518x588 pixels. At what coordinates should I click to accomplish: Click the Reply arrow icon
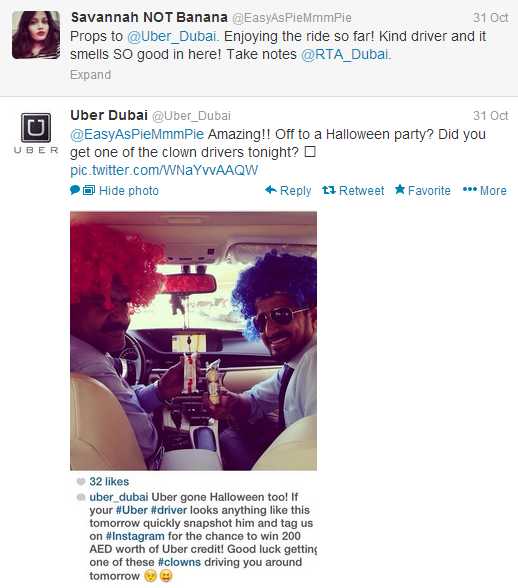[x=271, y=190]
